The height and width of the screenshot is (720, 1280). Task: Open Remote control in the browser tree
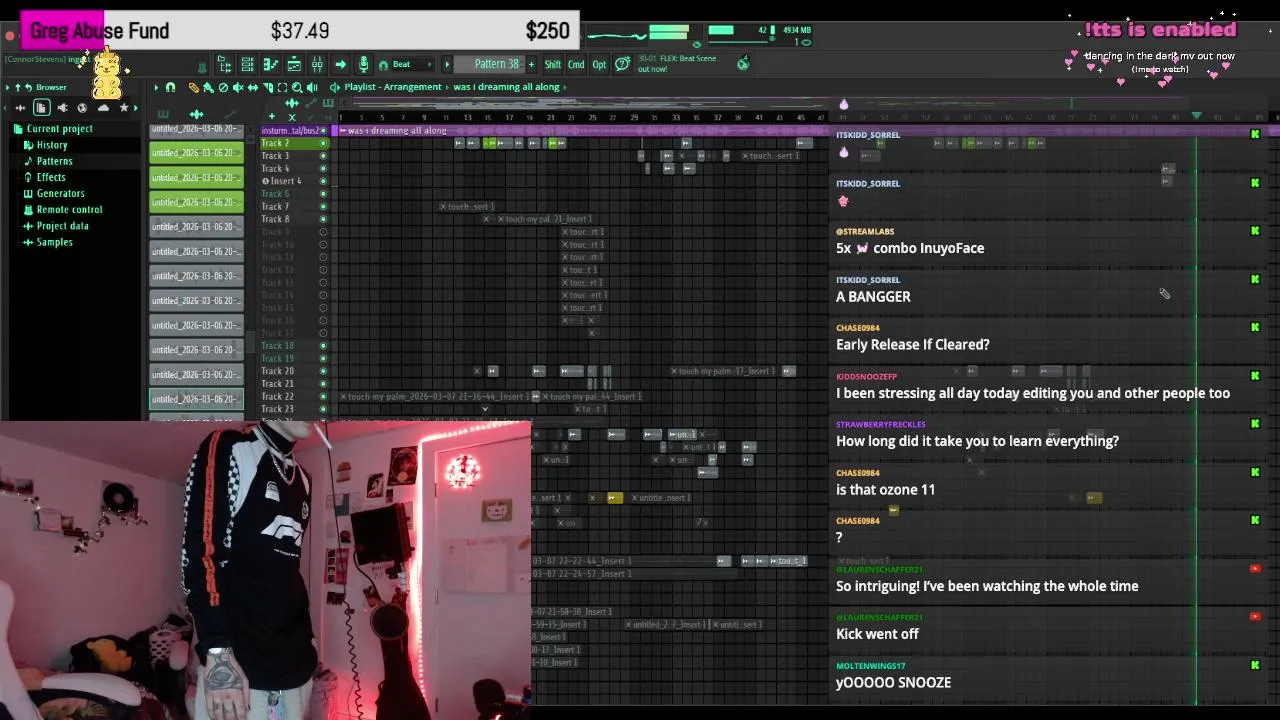tap(69, 210)
